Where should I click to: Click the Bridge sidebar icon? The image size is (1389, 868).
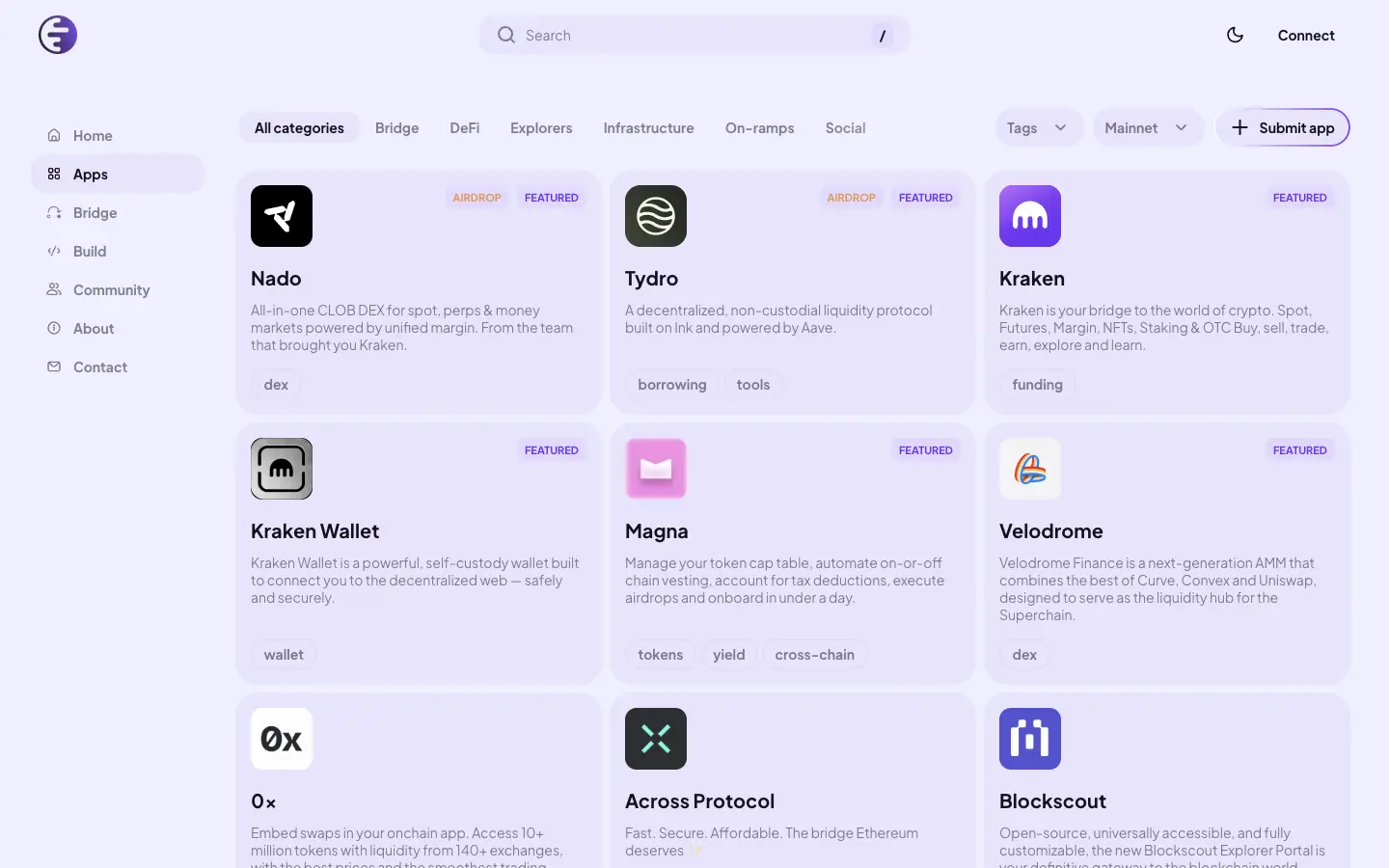54,212
